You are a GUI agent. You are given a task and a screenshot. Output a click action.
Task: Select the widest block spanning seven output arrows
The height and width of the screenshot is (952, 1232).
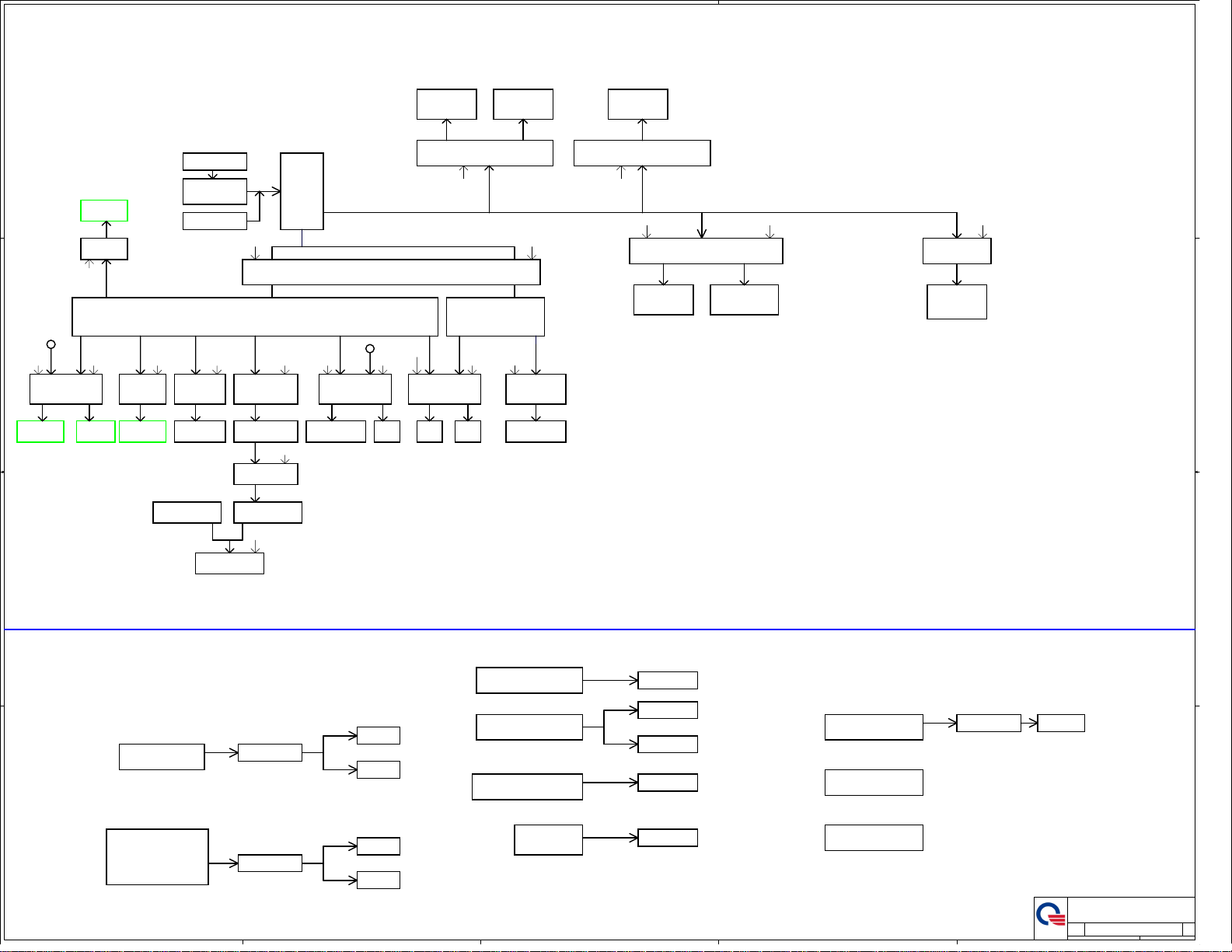coord(255,316)
